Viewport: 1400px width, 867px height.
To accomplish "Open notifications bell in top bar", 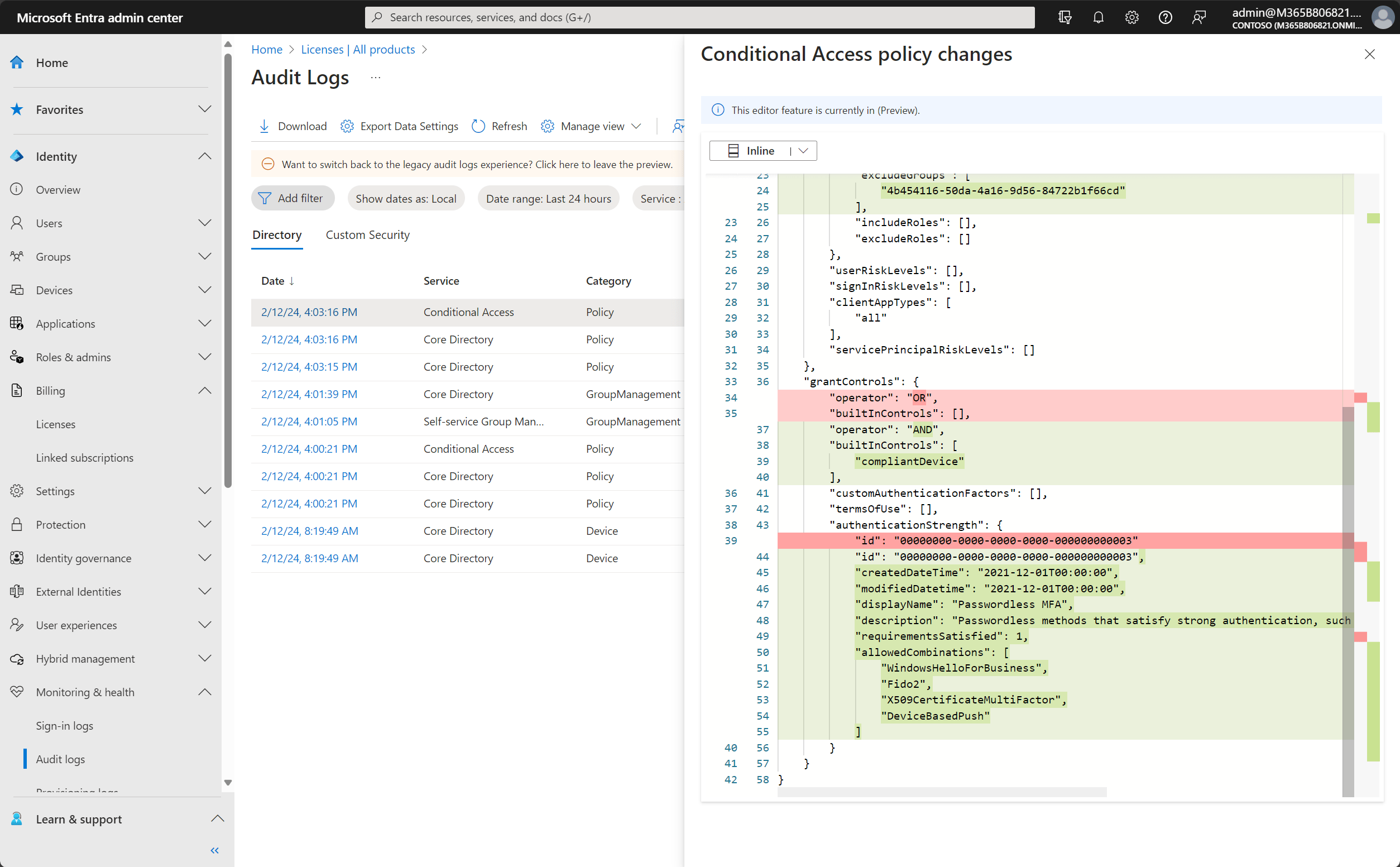I will point(1098,17).
